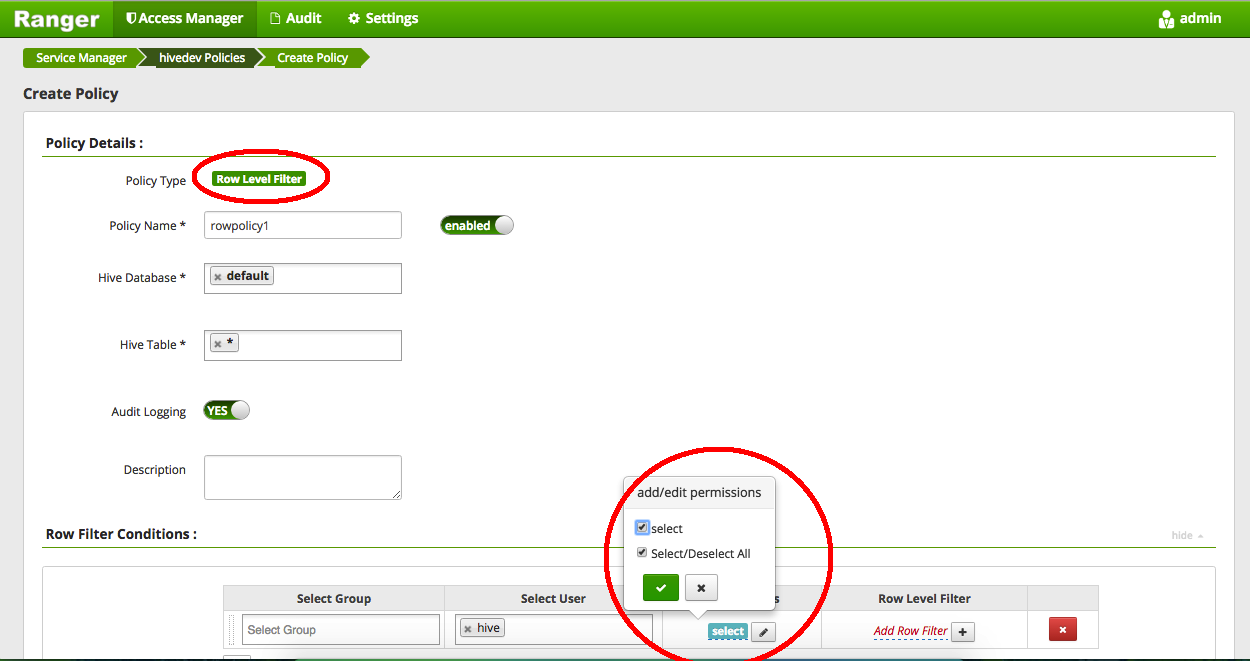Click the pencil icon to edit permissions
This screenshot has height=661, width=1250.
[x=762, y=631]
